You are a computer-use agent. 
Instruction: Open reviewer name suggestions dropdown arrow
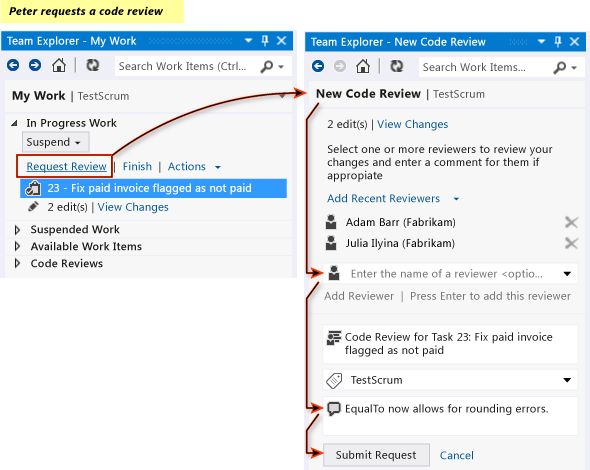click(567, 274)
